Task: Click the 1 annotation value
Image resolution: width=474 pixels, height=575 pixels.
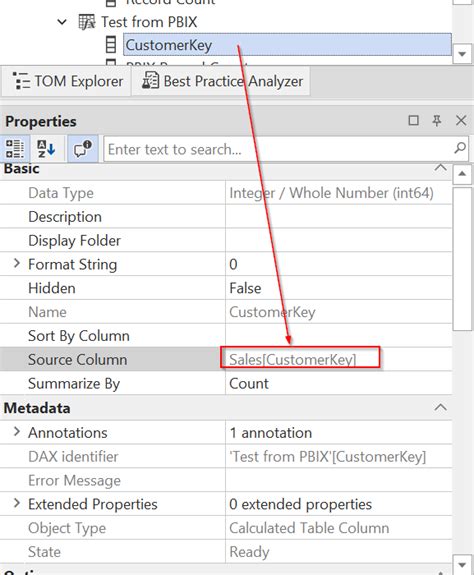Action: 271,433
